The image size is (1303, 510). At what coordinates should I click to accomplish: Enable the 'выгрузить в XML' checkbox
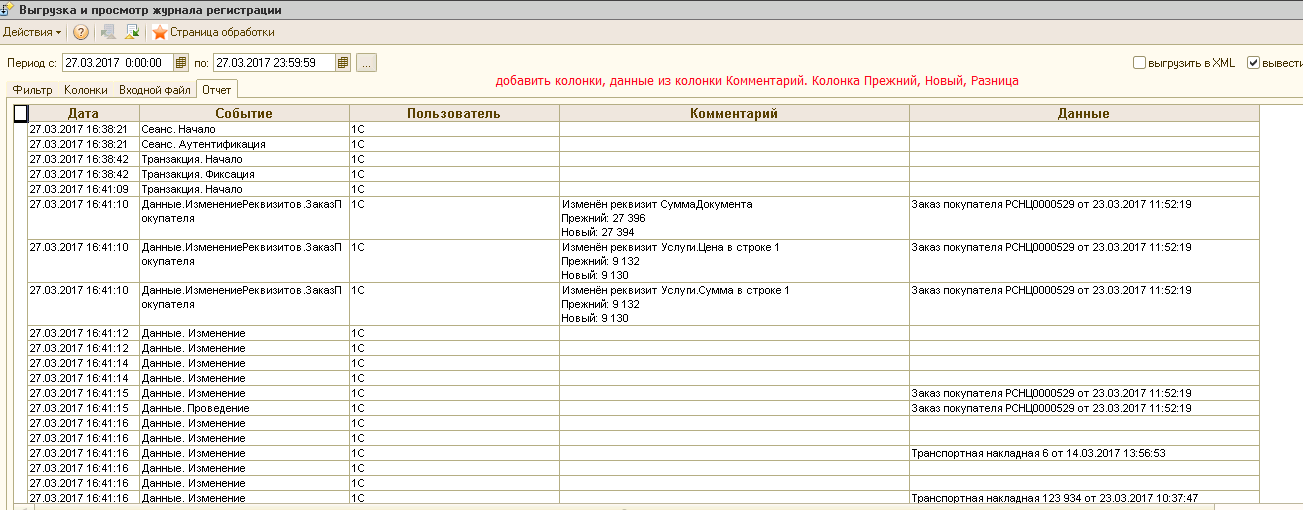[1139, 63]
